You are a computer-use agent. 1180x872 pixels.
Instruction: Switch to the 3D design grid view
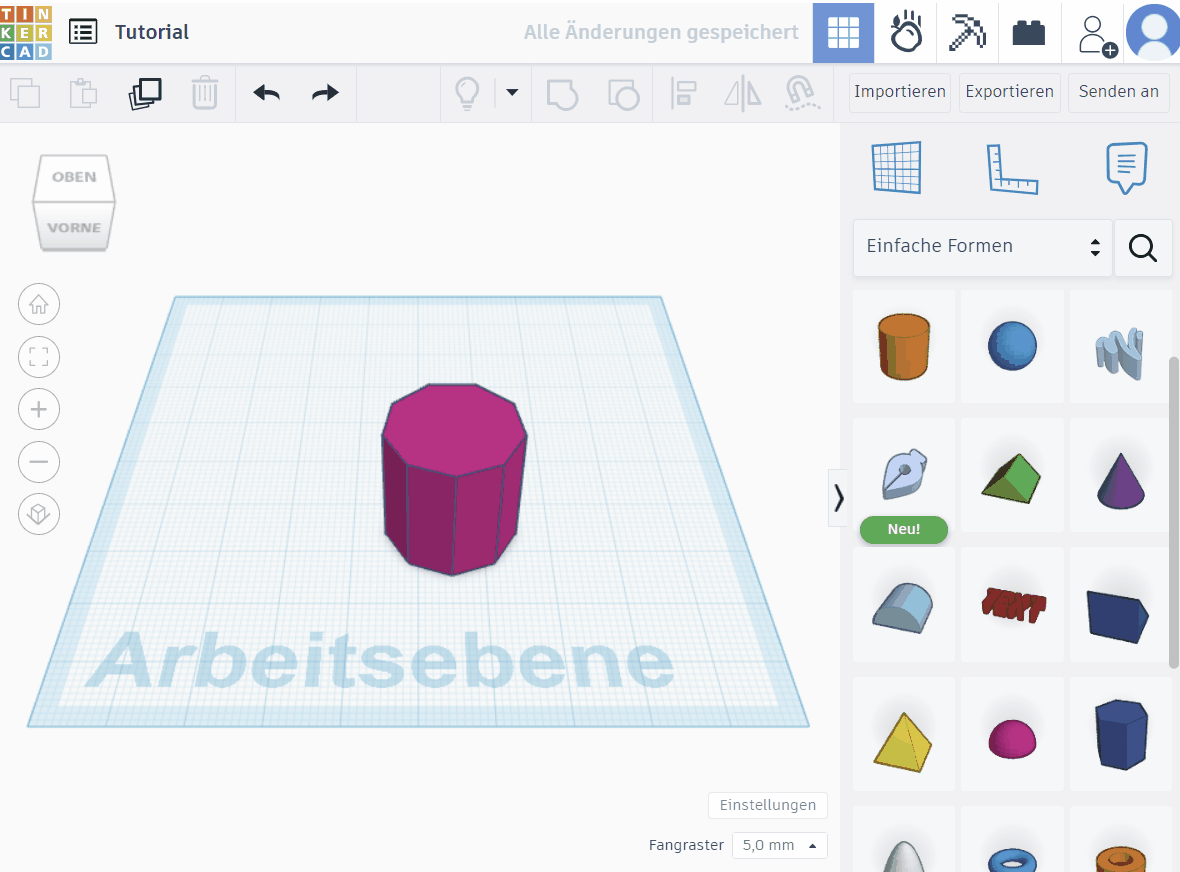843,32
